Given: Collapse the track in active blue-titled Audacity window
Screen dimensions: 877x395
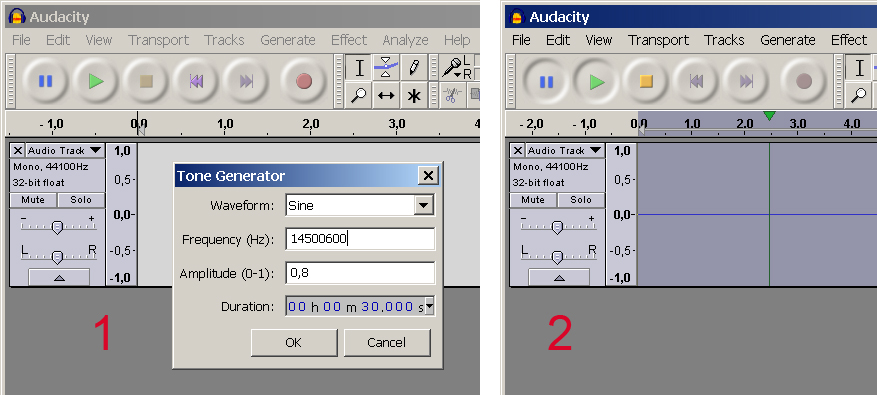Looking at the screenshot, I should 559,278.
